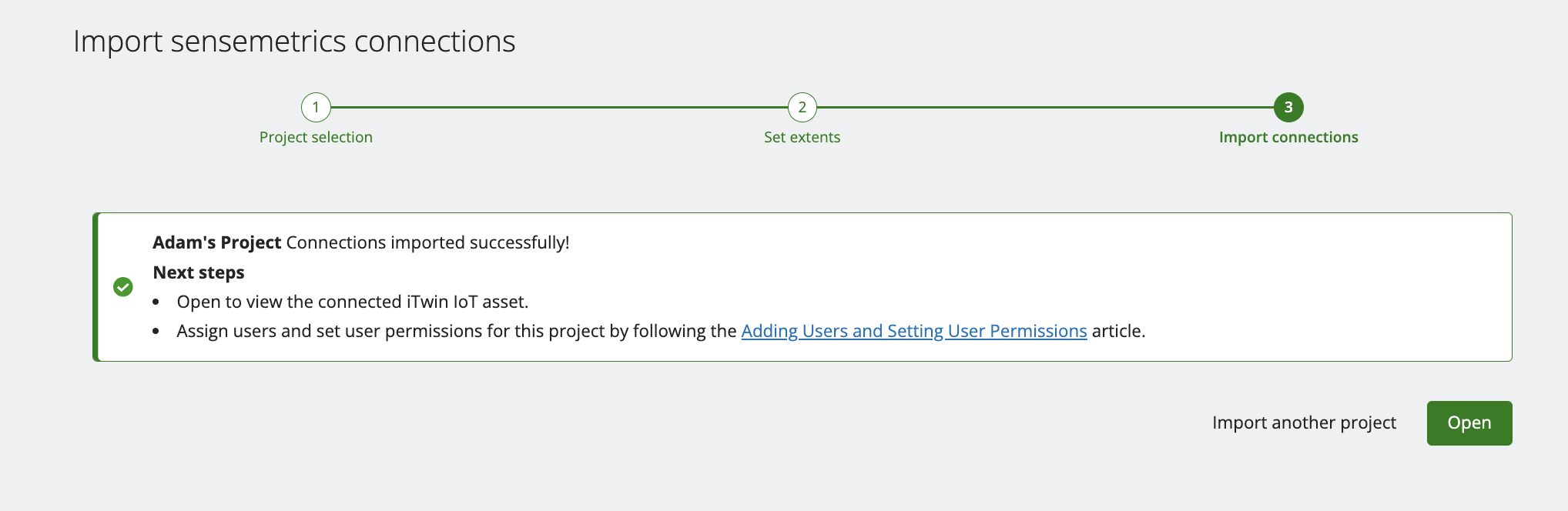Click the Connections imported successfully message
Viewport: 1568px width, 511px height.
coord(427,242)
